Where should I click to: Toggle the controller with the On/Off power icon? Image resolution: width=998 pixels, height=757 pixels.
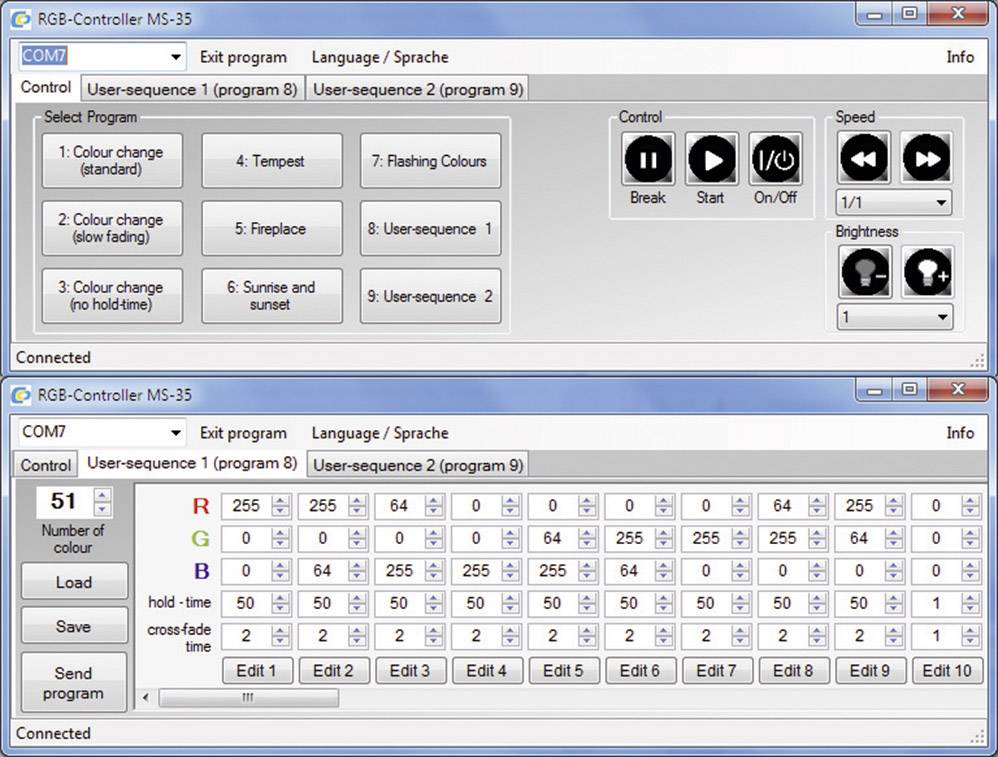tap(775, 160)
